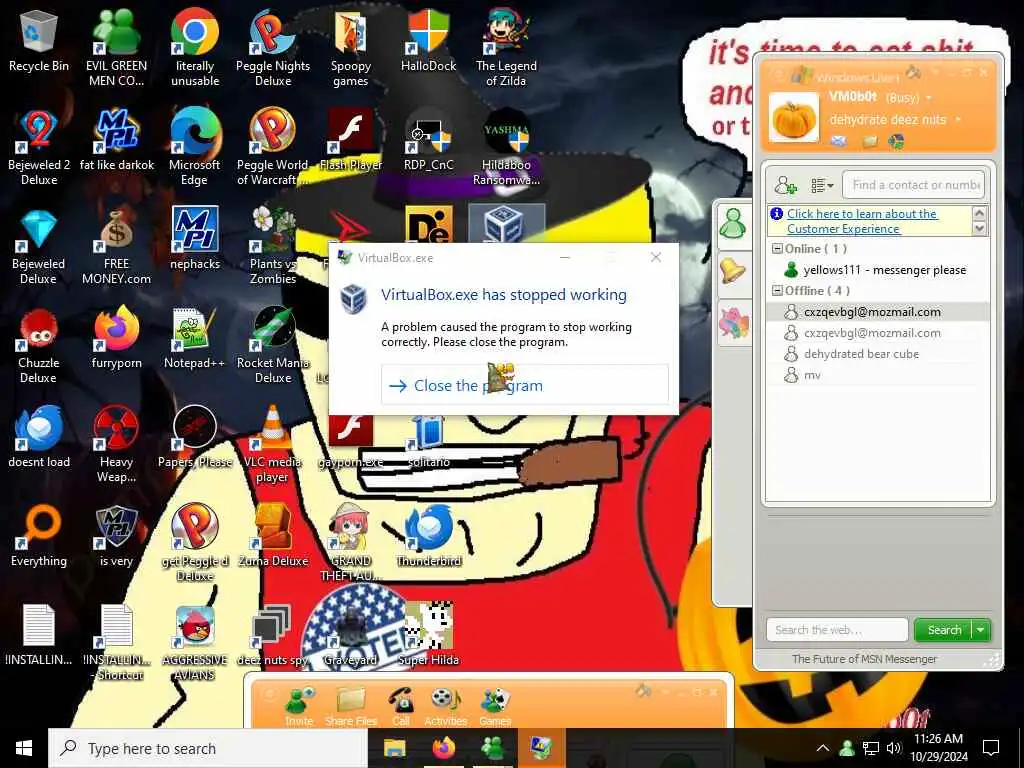Click the HalloDock desktop icon
Image resolution: width=1024 pixels, height=768 pixels.
pyautogui.click(x=428, y=40)
